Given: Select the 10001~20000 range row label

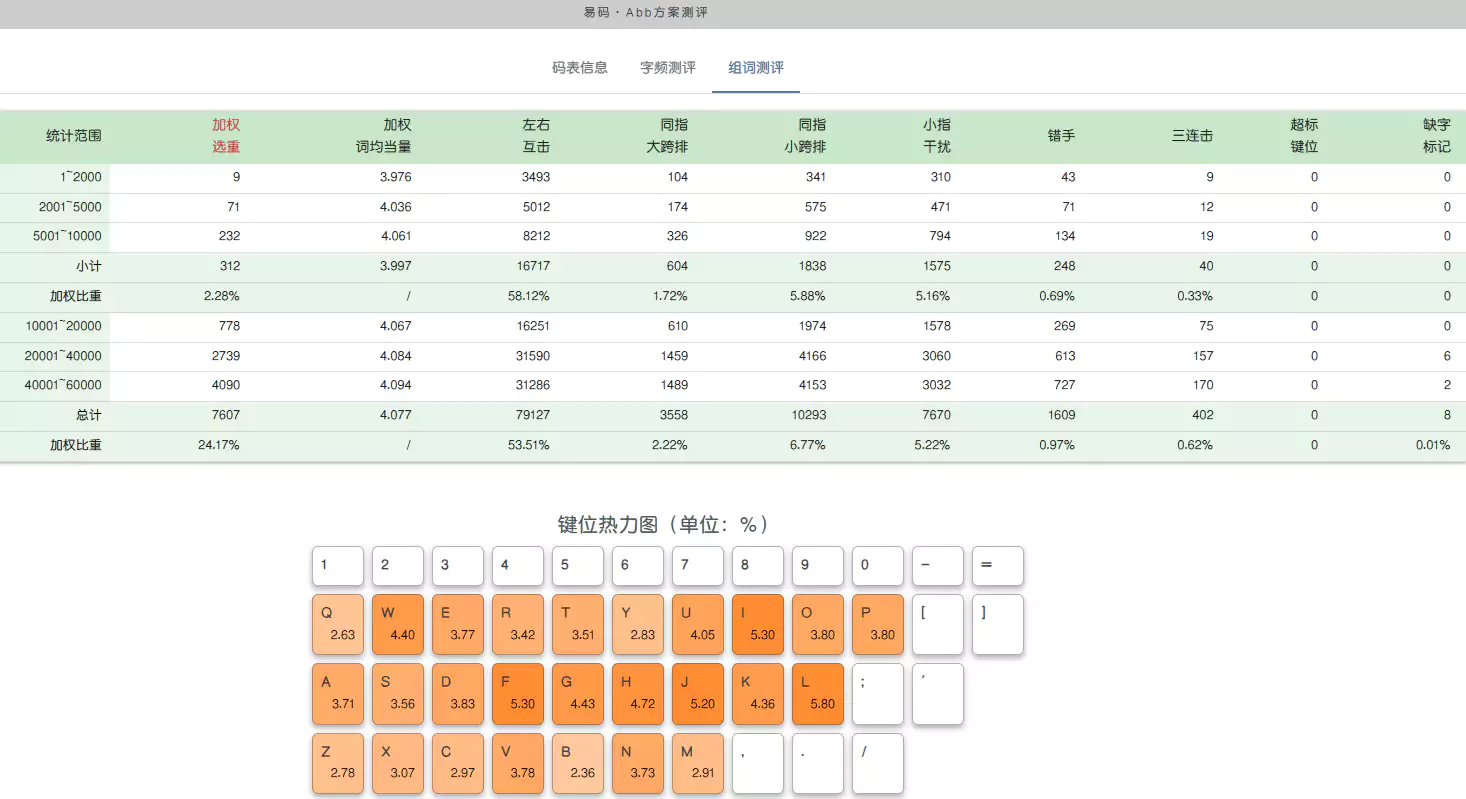Looking at the screenshot, I should 62,326.
